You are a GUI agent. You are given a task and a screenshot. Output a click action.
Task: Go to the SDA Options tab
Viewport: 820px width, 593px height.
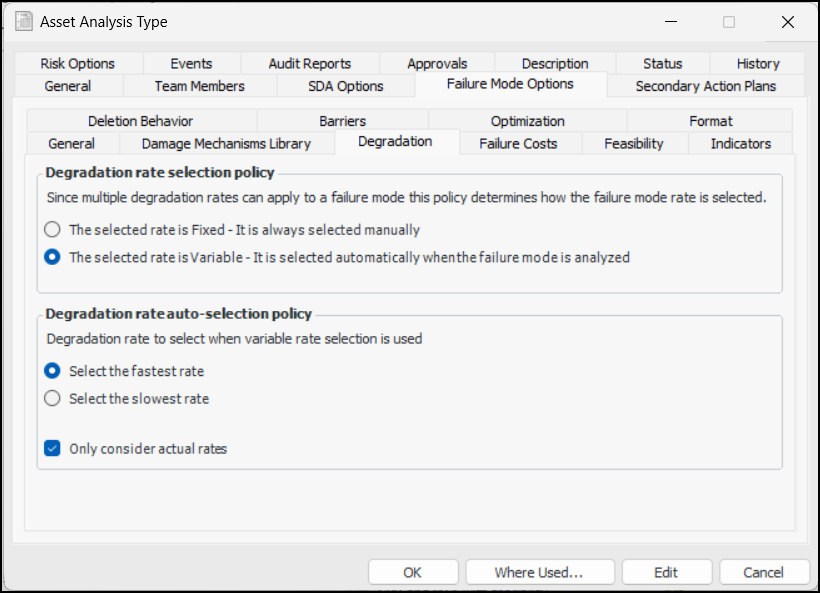[x=345, y=86]
